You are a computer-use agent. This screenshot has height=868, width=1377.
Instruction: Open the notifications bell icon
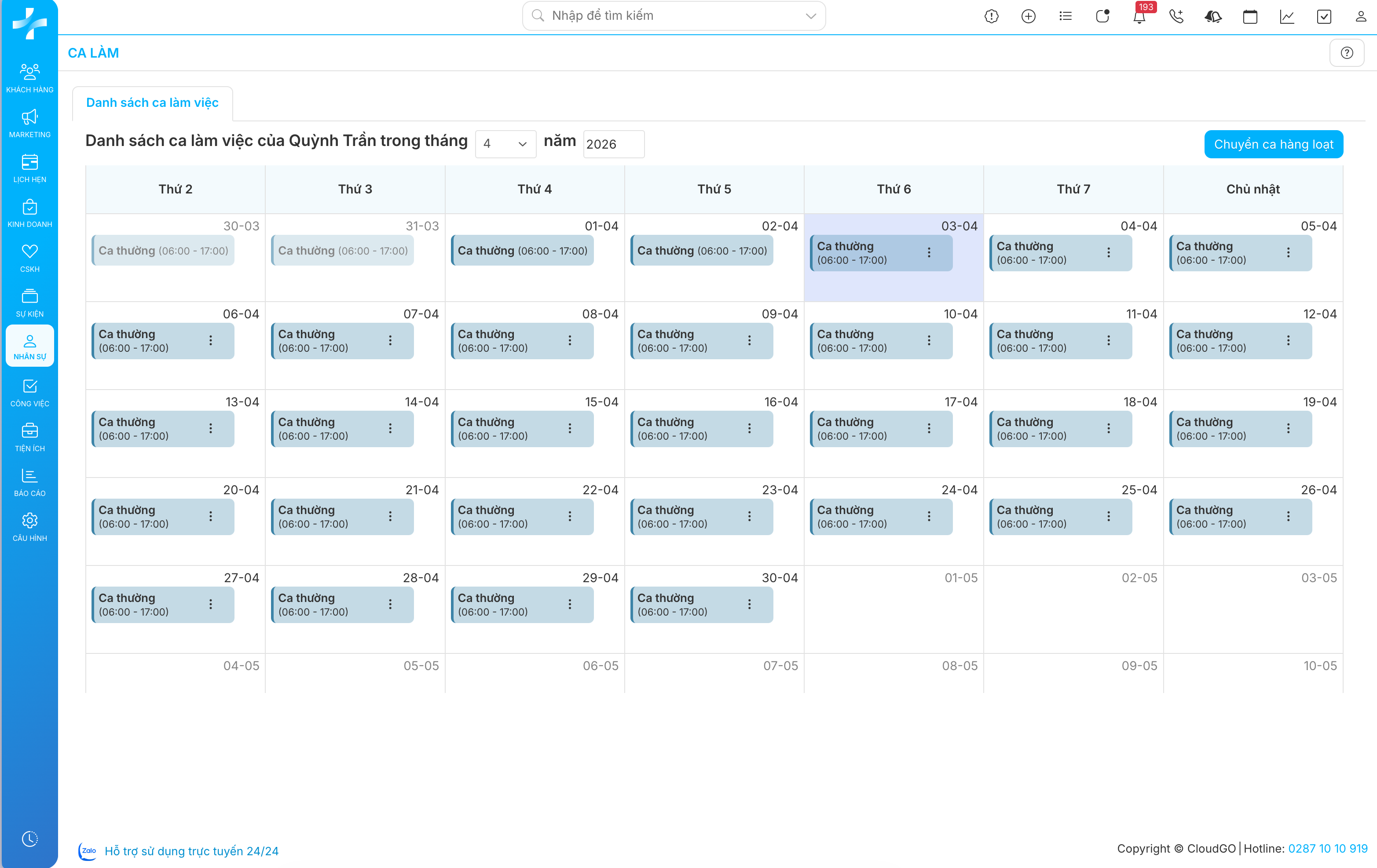1139,17
